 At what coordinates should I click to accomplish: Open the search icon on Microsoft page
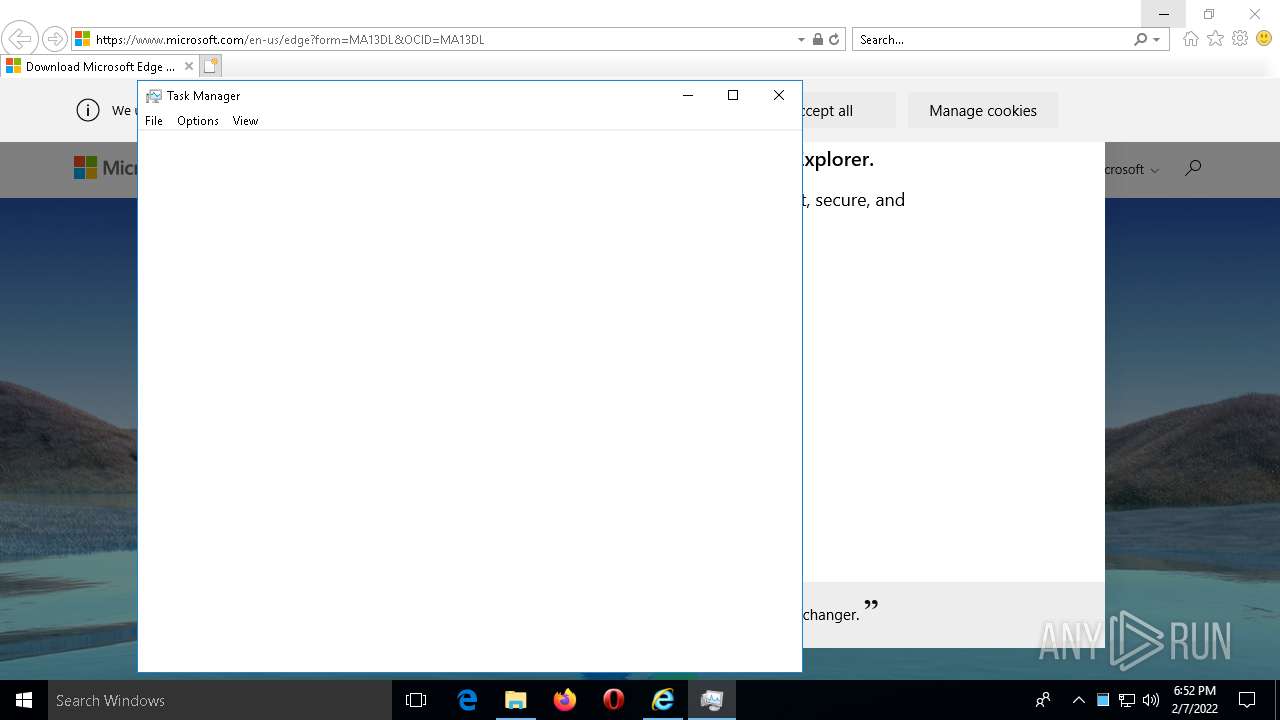click(x=1192, y=168)
